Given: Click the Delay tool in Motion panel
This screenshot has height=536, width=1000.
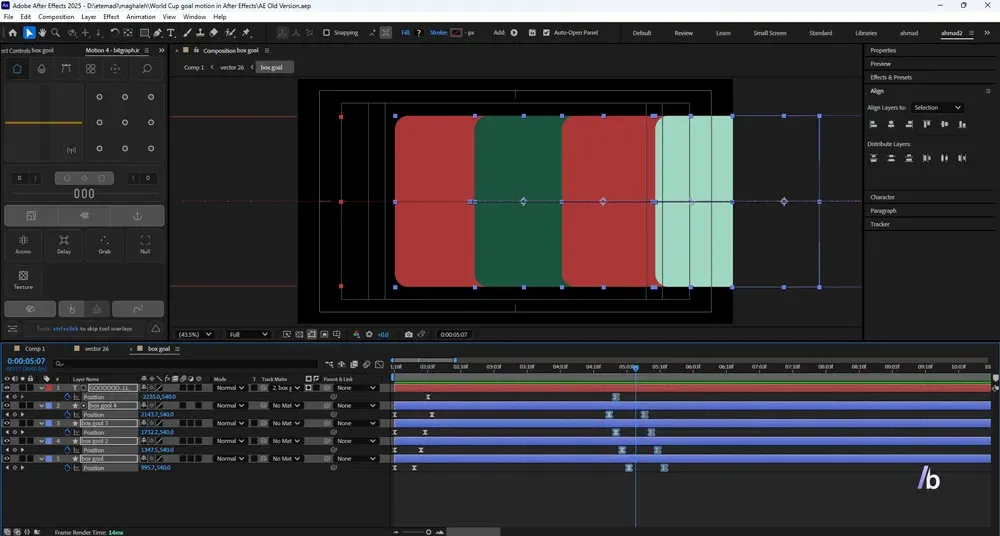Looking at the screenshot, I should click(64, 244).
